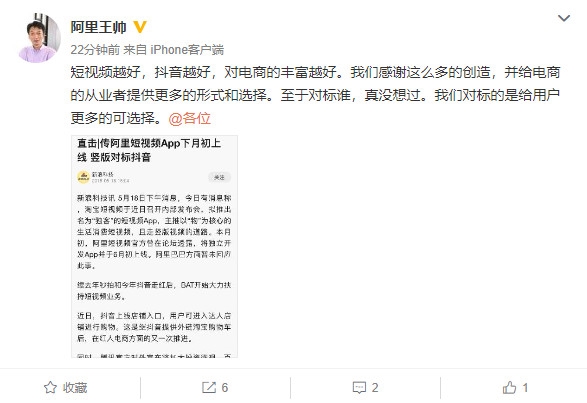The height and width of the screenshot is (403, 587).
Task: Click the orange verified V badge
Action: pyautogui.click(x=140, y=27)
